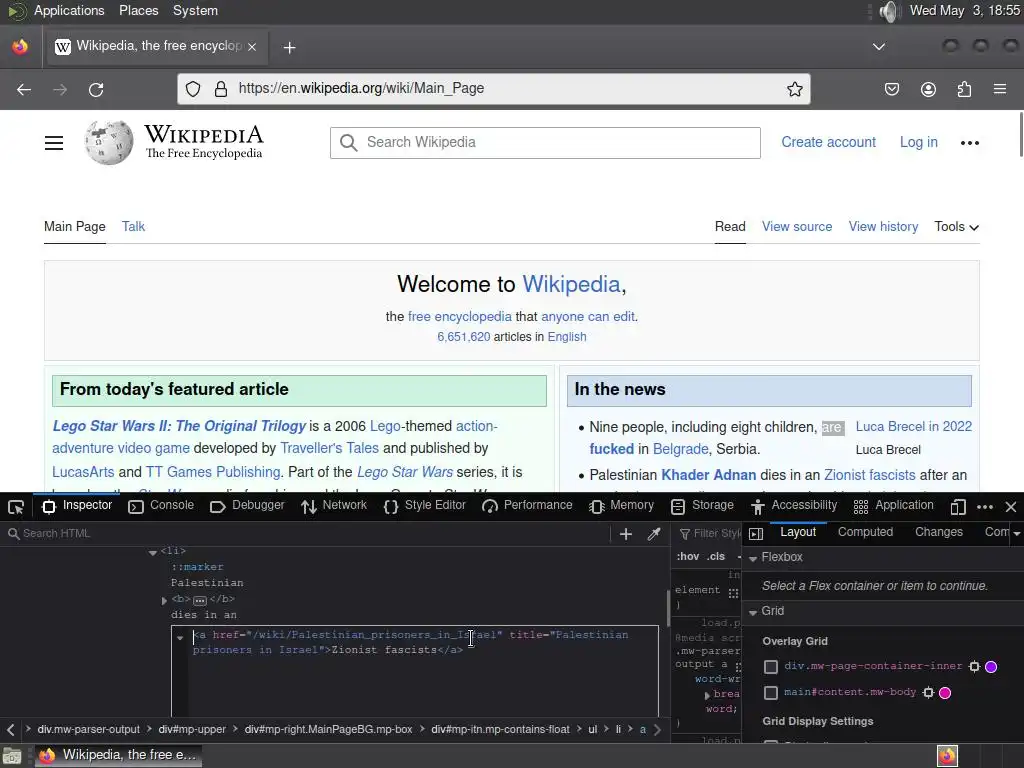Open the Console panel
The height and width of the screenshot is (768, 1024).
pyautogui.click(x=161, y=506)
